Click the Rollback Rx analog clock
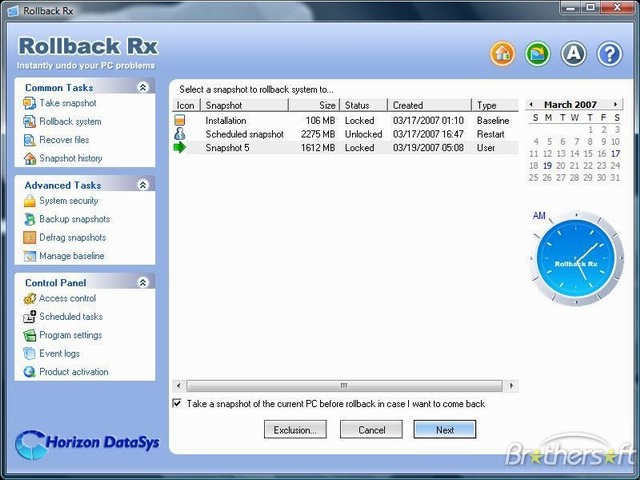The height and width of the screenshot is (480, 640). click(576, 258)
